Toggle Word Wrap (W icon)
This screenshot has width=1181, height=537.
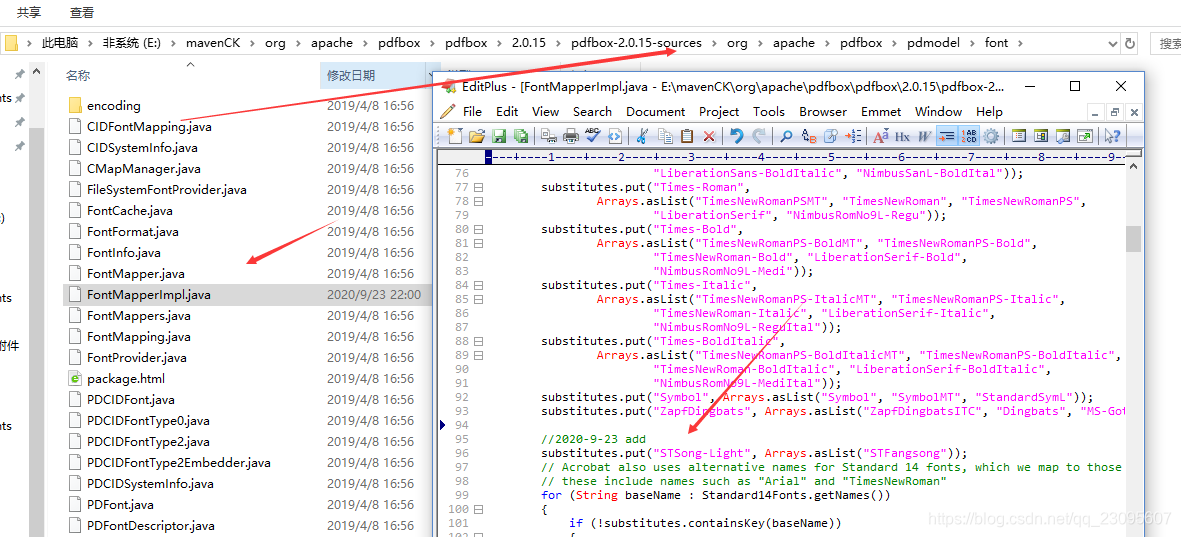(924, 136)
